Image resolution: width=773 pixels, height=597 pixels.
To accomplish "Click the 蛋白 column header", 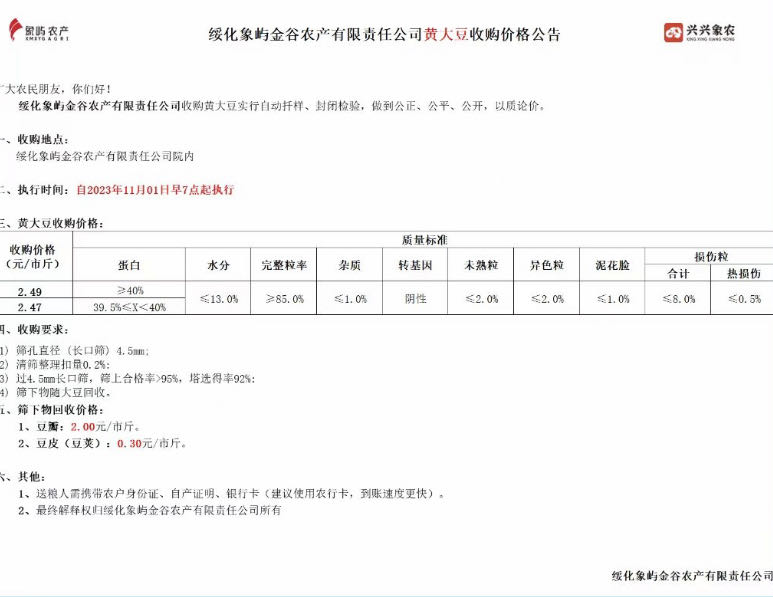I will click(x=129, y=265).
